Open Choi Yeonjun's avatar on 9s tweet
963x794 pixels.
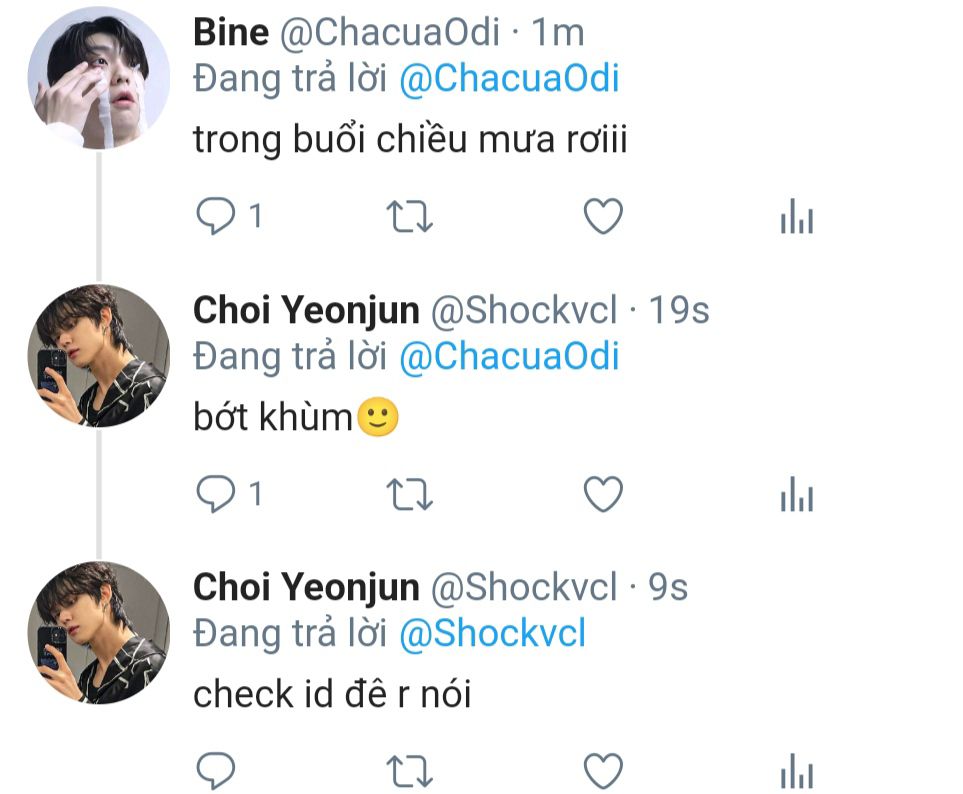(99, 632)
